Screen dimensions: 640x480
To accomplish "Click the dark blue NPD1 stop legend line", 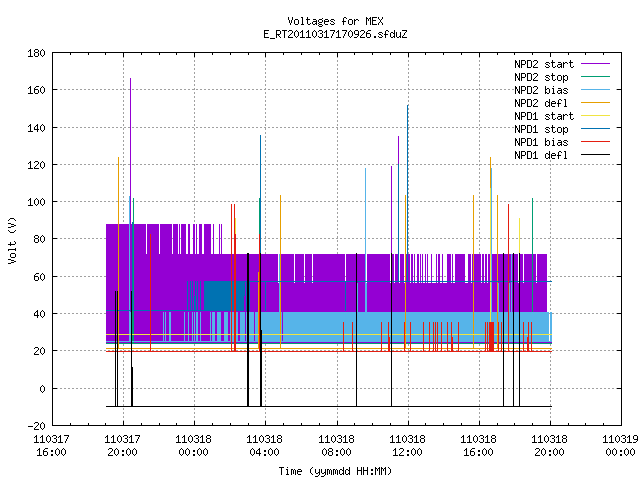I will click(595, 129).
